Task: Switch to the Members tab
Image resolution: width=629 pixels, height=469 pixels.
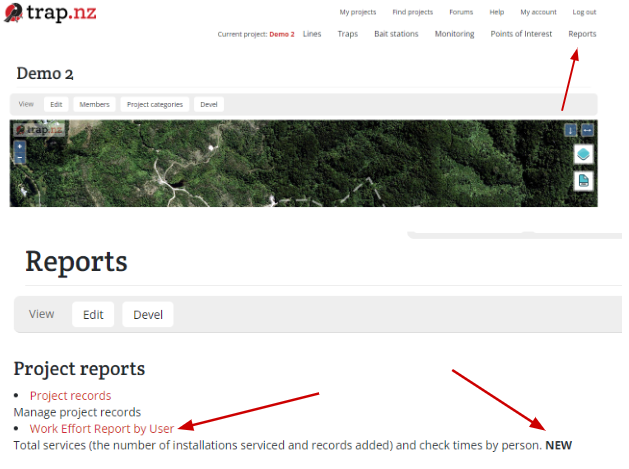Action: [94, 104]
